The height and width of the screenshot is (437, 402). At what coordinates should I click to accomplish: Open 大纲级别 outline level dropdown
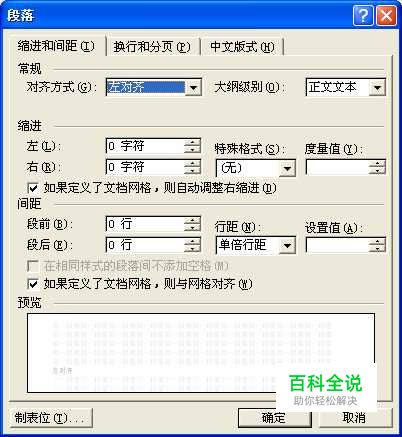point(377,87)
